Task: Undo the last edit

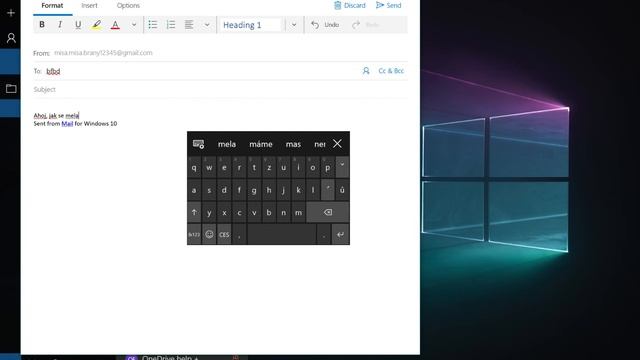Action: pyautogui.click(x=325, y=24)
